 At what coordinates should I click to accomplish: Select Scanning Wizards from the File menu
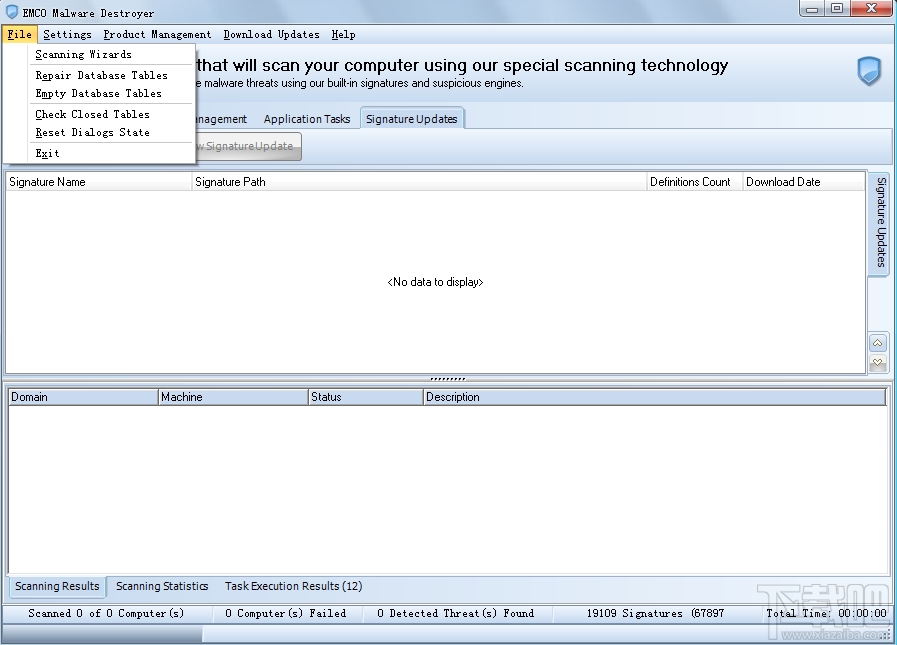(84, 54)
